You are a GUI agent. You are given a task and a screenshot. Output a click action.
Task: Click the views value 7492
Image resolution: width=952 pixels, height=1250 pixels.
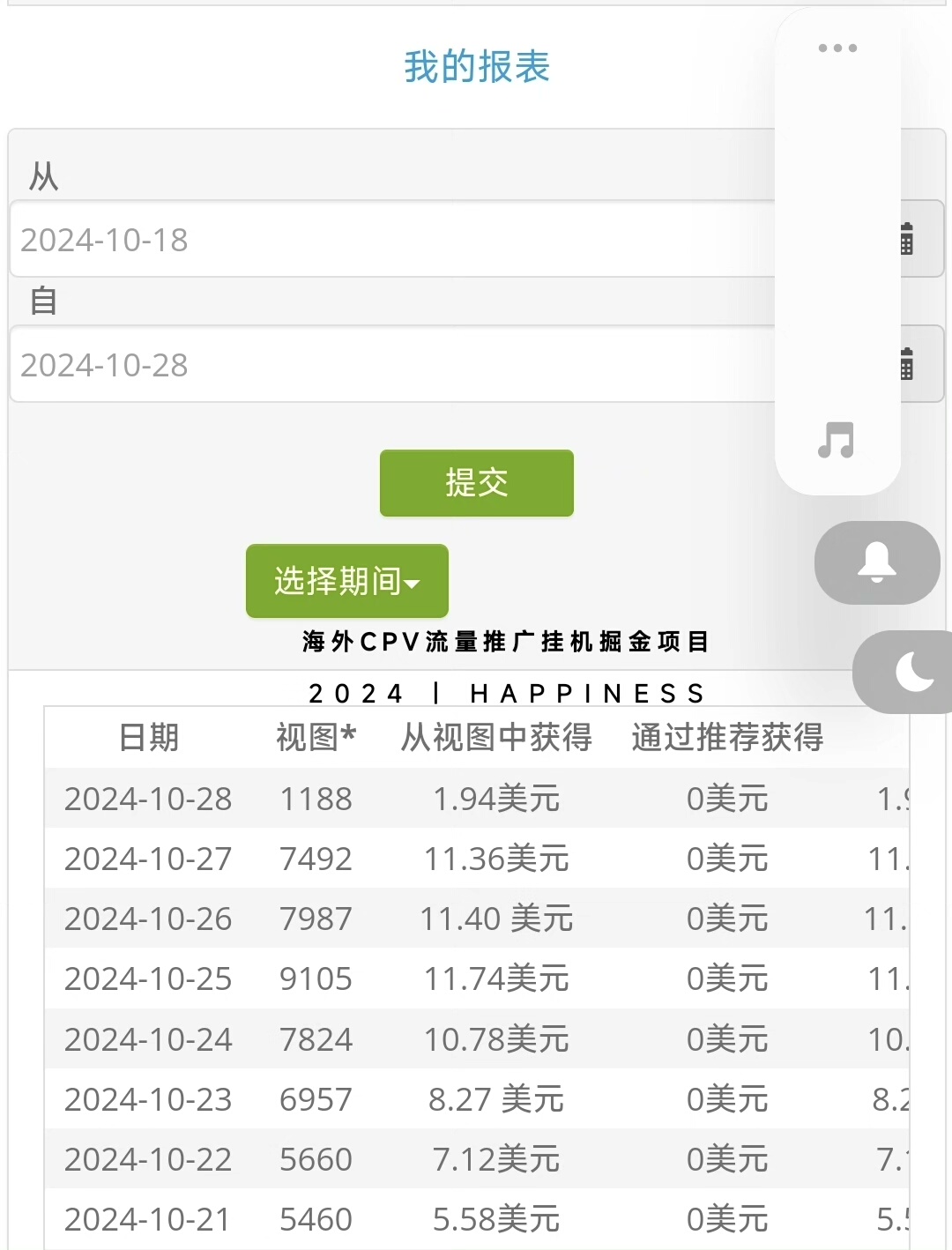tap(316, 859)
